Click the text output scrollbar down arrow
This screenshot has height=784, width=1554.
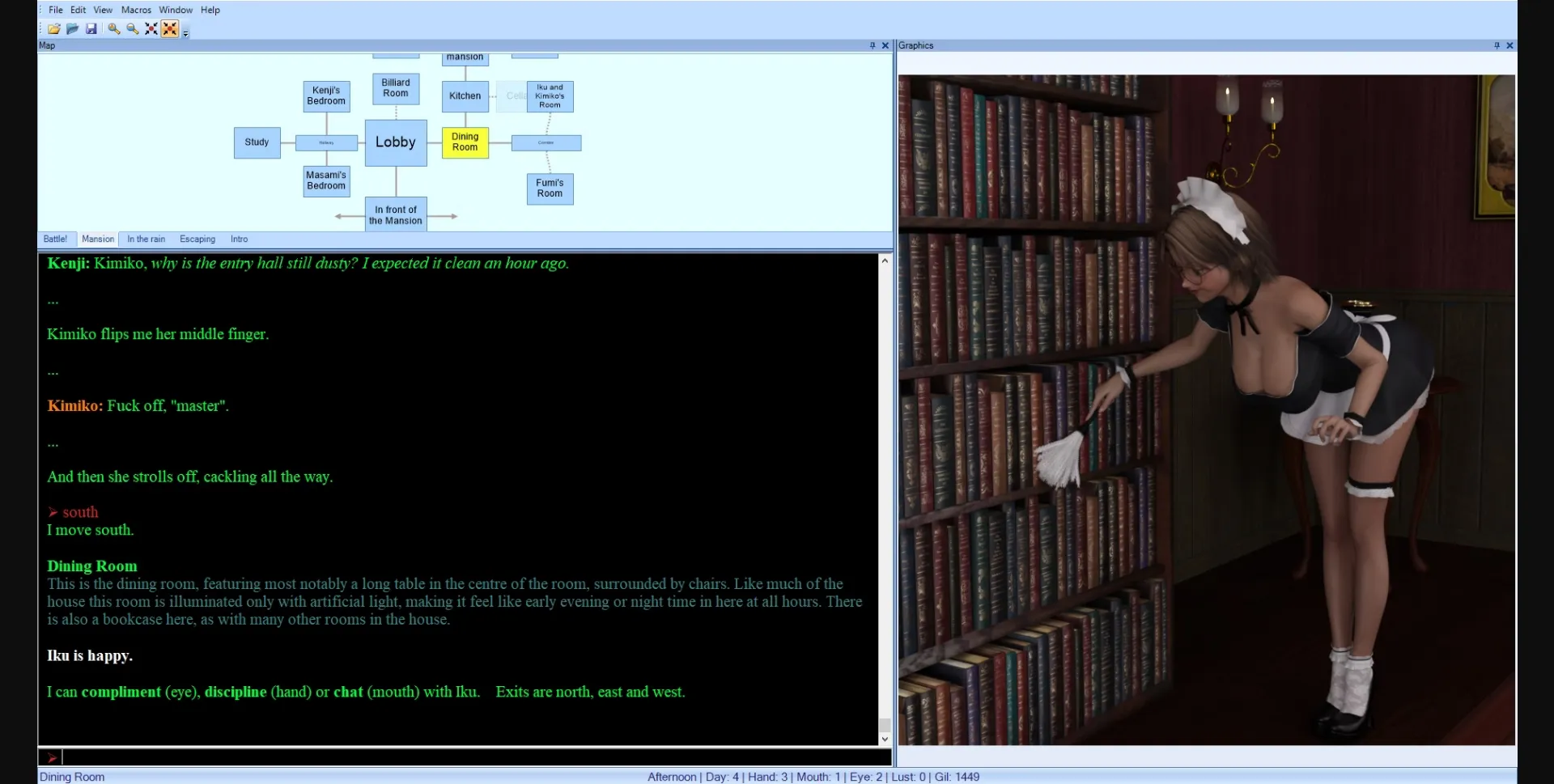tap(885, 739)
